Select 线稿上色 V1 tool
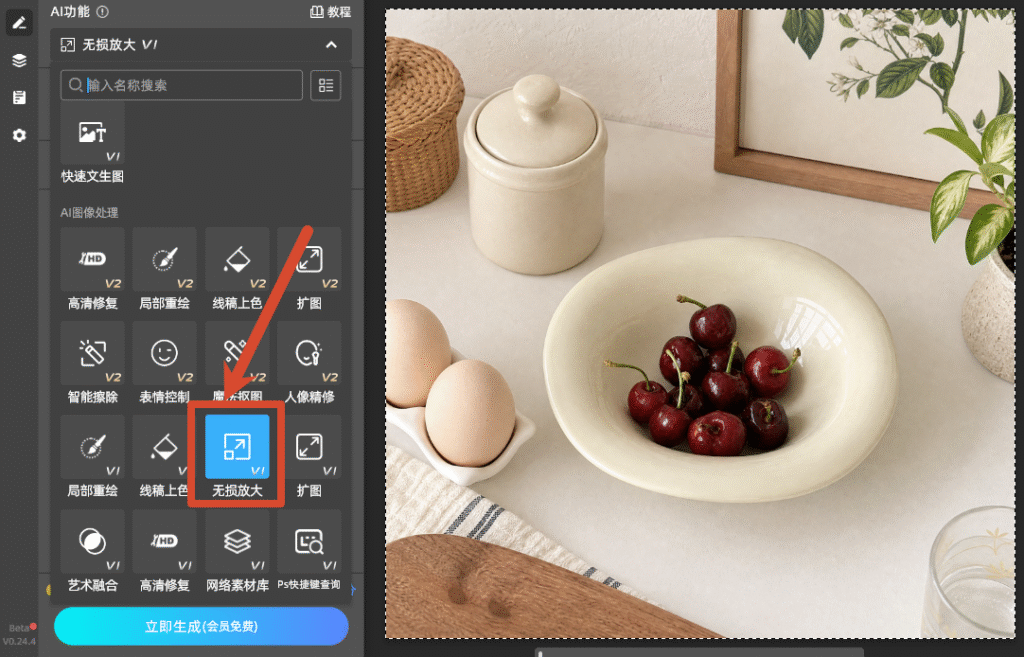1024x657 pixels. (x=163, y=457)
